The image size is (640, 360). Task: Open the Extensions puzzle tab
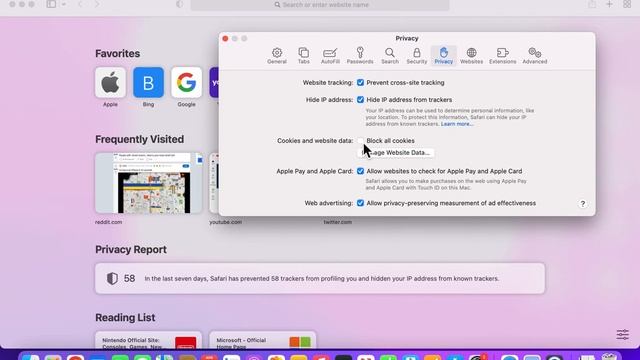[x=502, y=56]
